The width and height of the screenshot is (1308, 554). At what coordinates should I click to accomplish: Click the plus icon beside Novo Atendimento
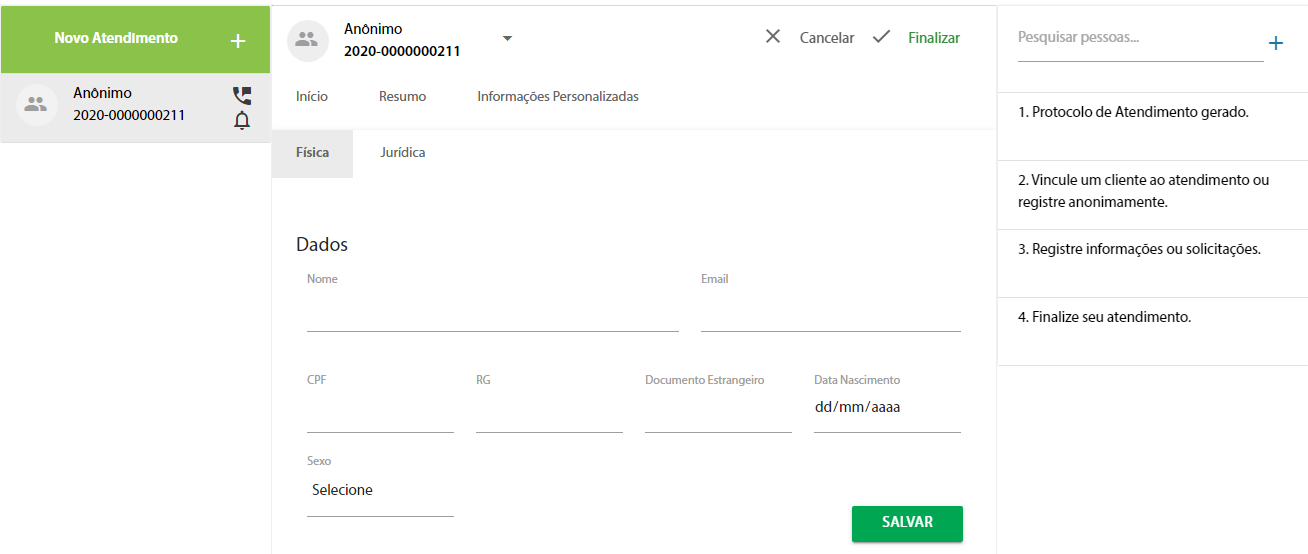[x=238, y=41]
